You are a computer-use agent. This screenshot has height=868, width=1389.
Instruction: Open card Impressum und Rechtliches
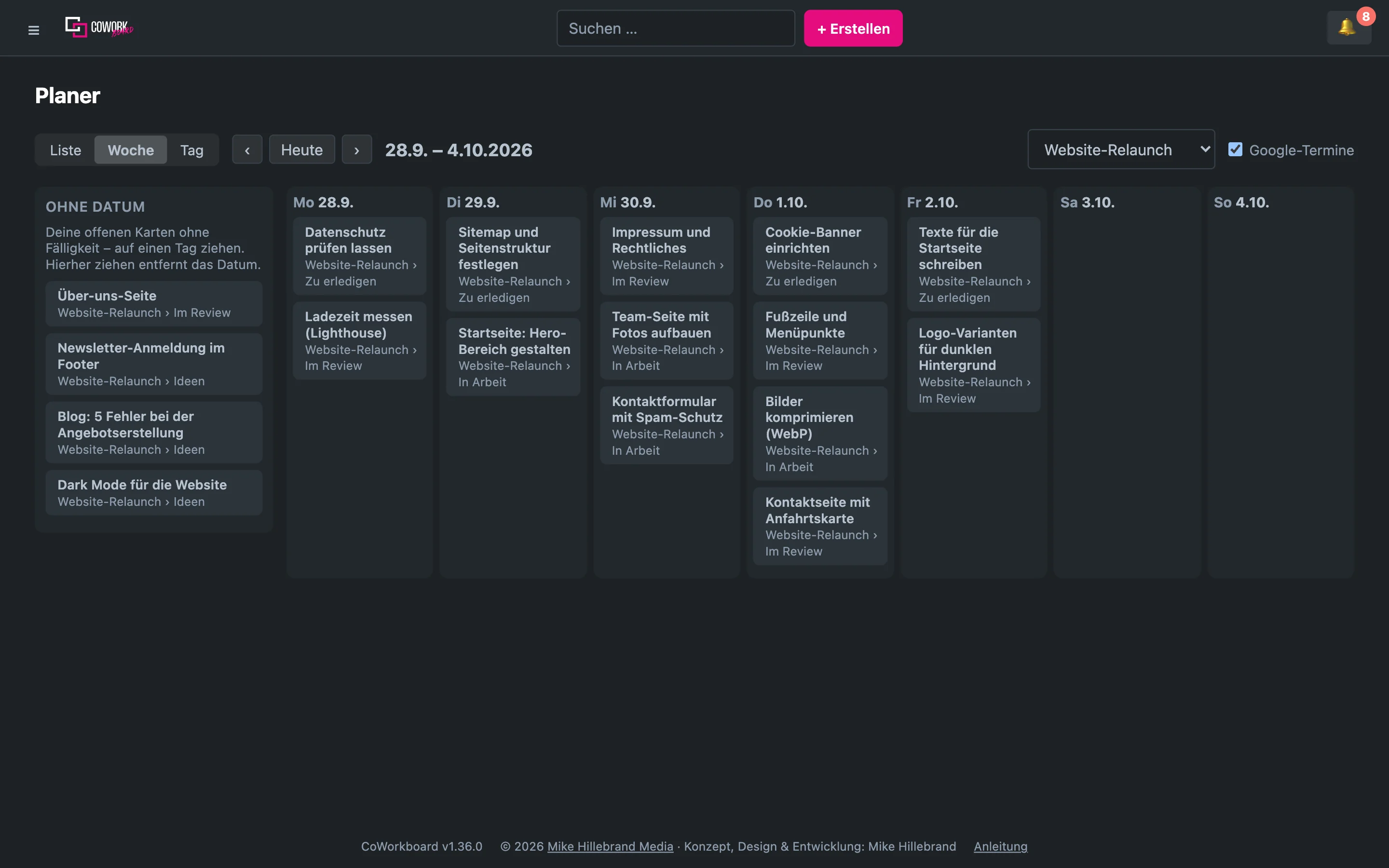tap(667, 256)
